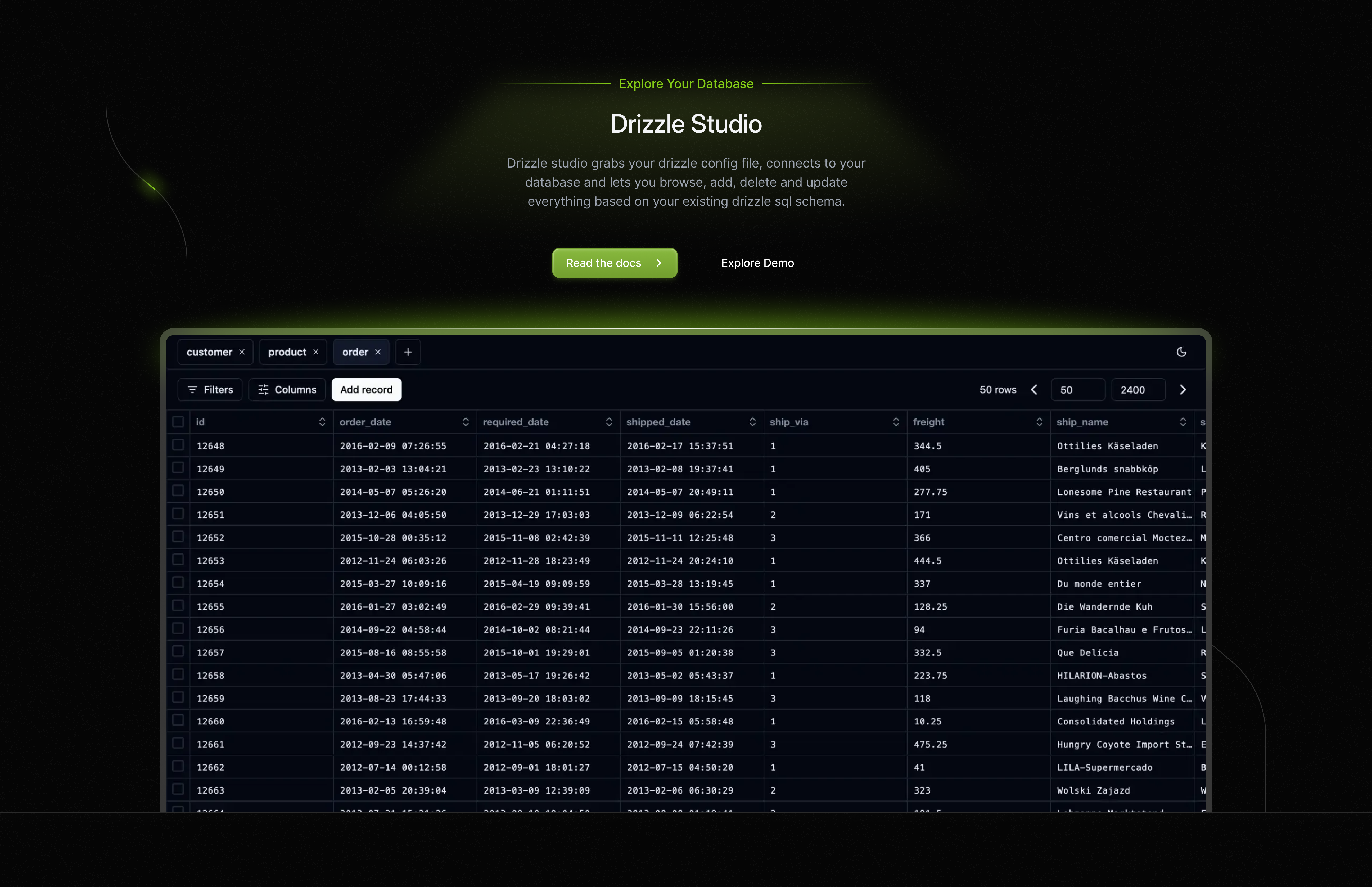The width and height of the screenshot is (1372, 887).
Task: Open the Explore Demo link
Action: [757, 263]
